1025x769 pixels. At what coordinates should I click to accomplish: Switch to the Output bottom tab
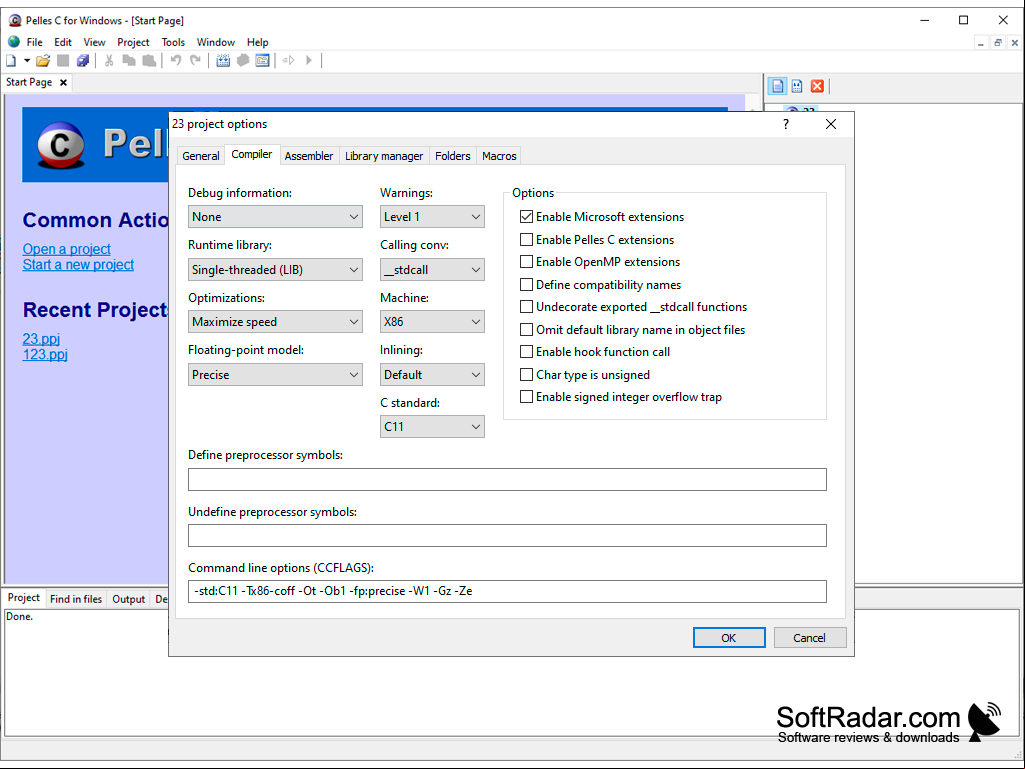(x=128, y=598)
